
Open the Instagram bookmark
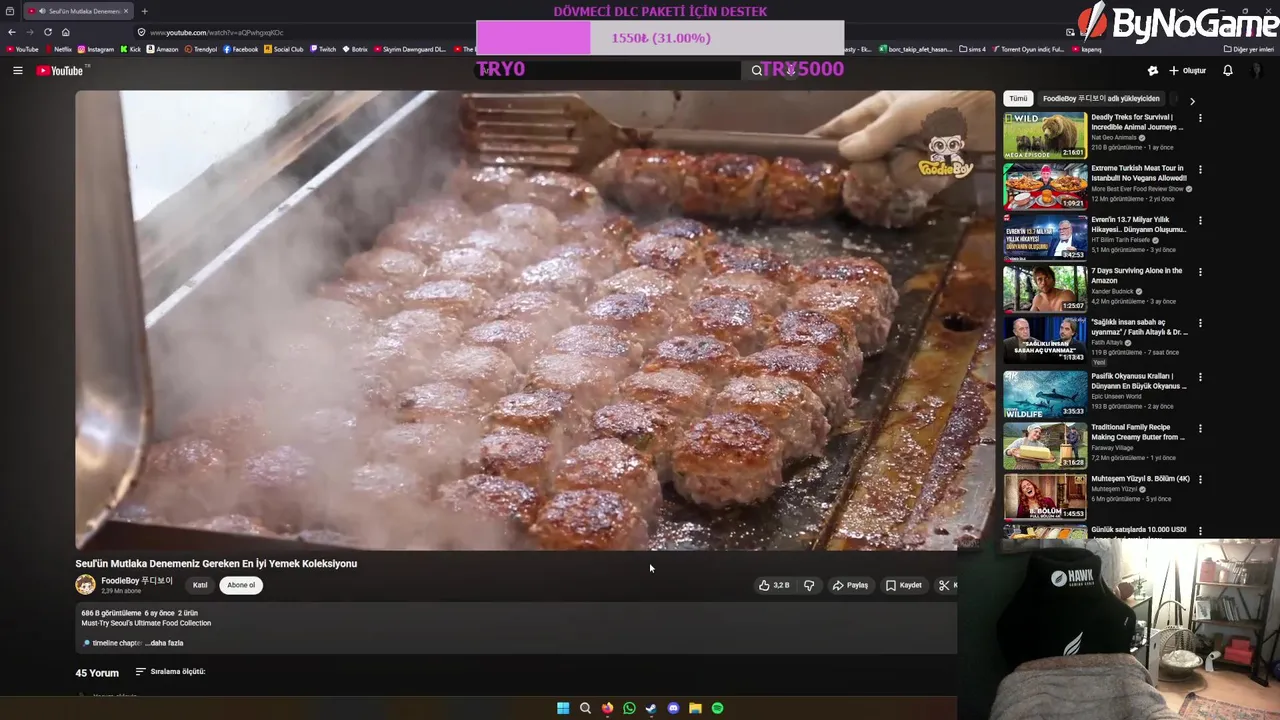[96, 49]
